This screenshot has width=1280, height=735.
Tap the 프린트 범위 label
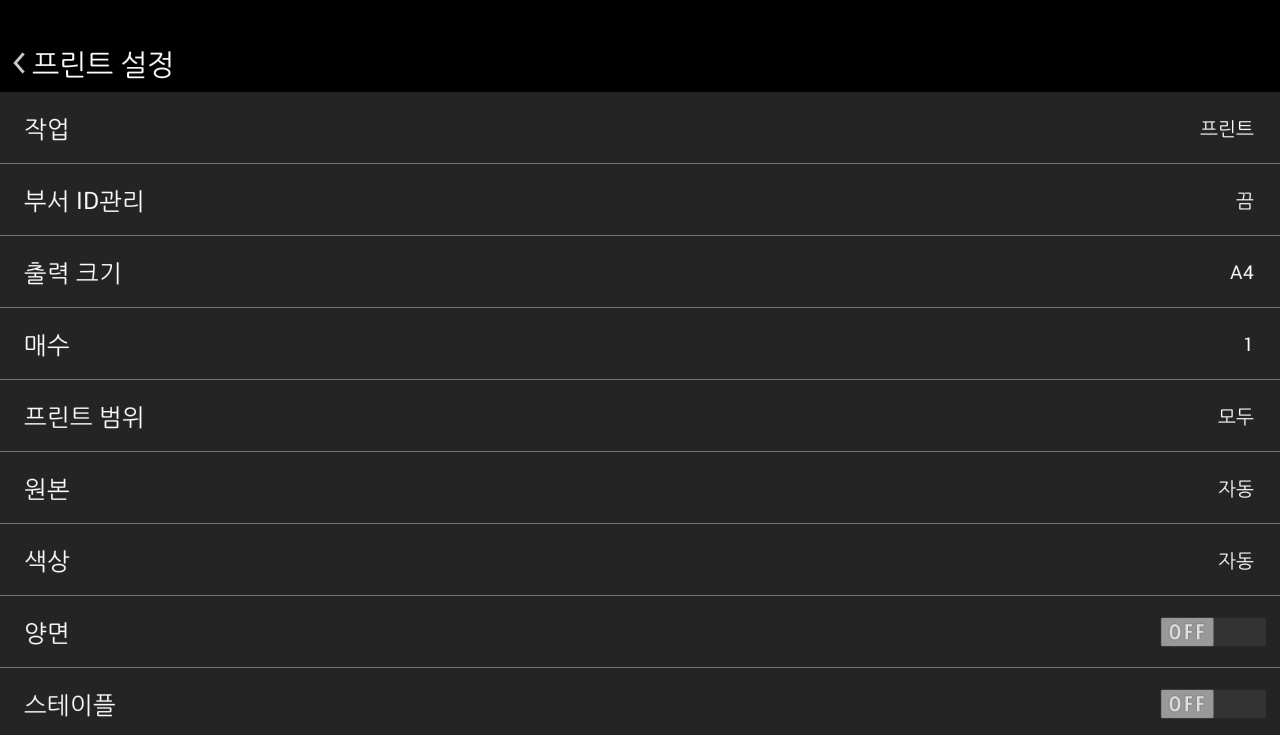point(84,416)
